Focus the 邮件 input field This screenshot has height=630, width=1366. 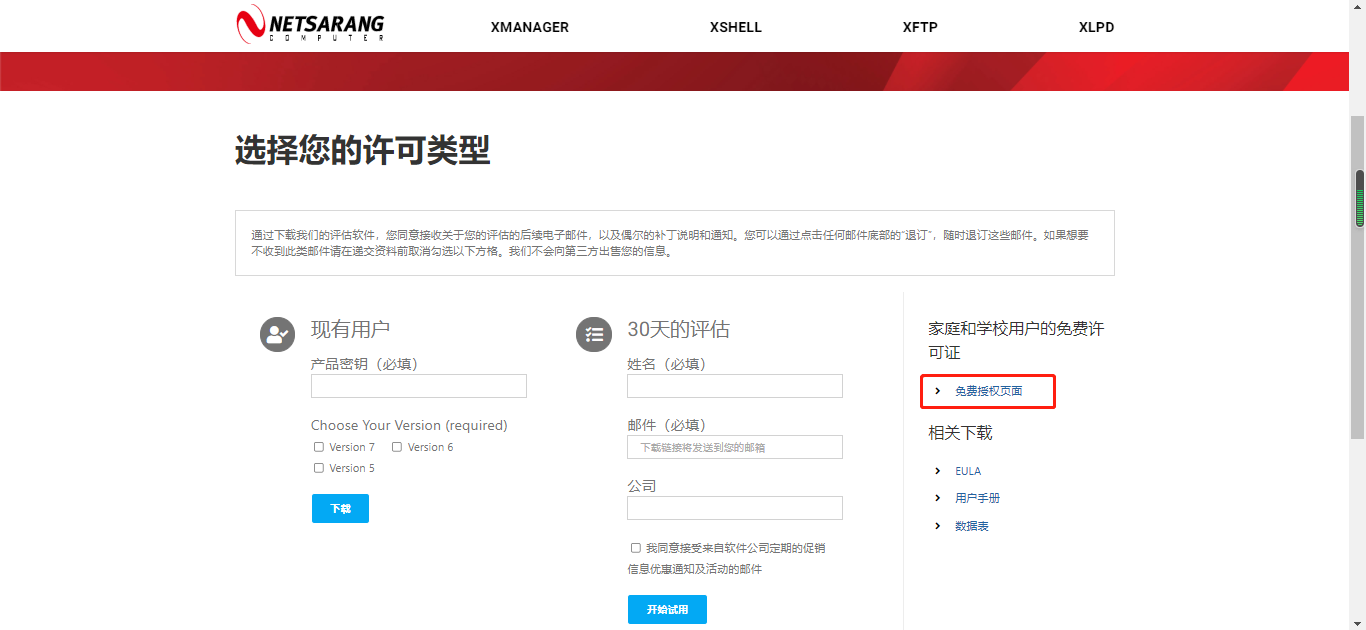735,447
